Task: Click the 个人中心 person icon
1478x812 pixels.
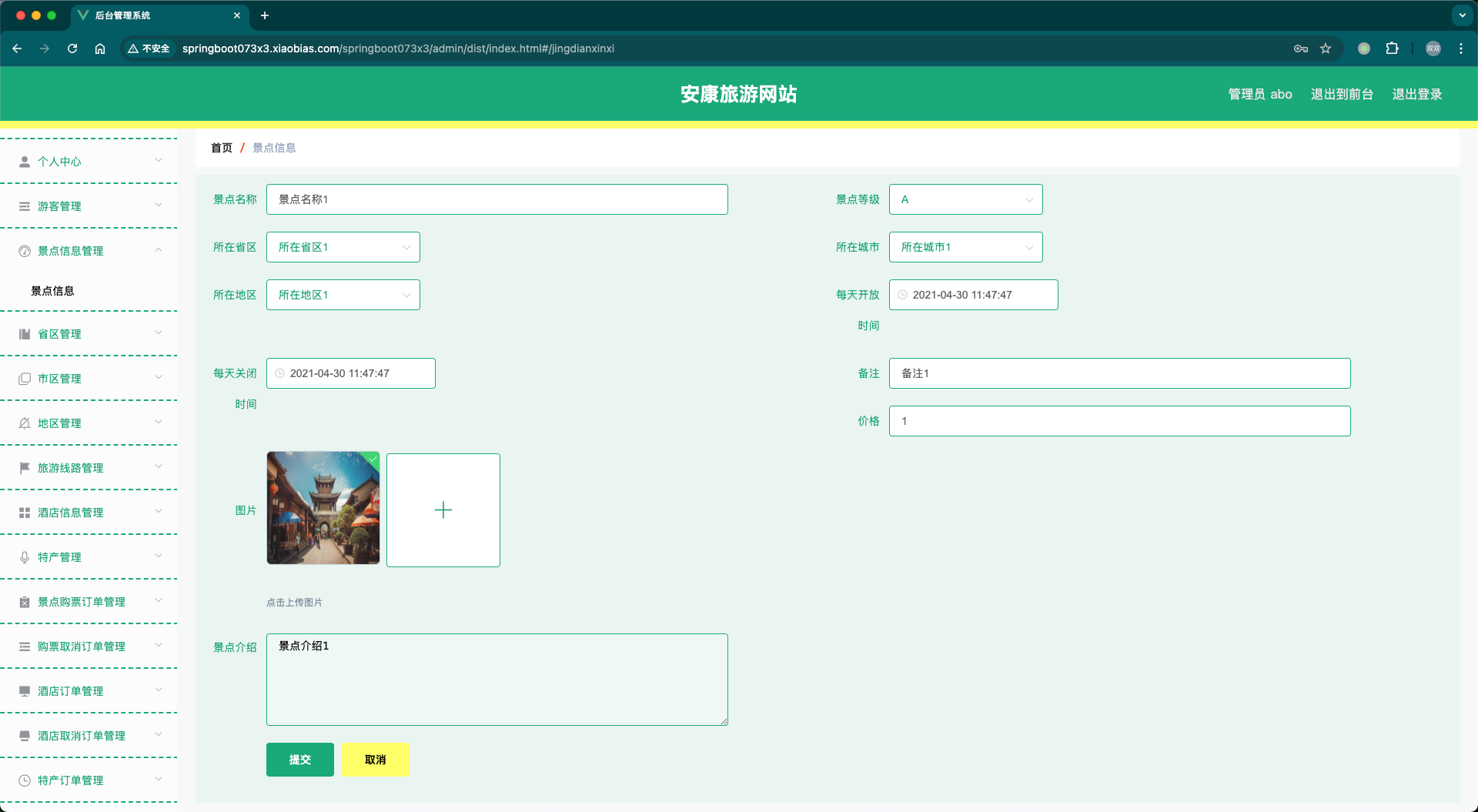Action: click(x=25, y=162)
